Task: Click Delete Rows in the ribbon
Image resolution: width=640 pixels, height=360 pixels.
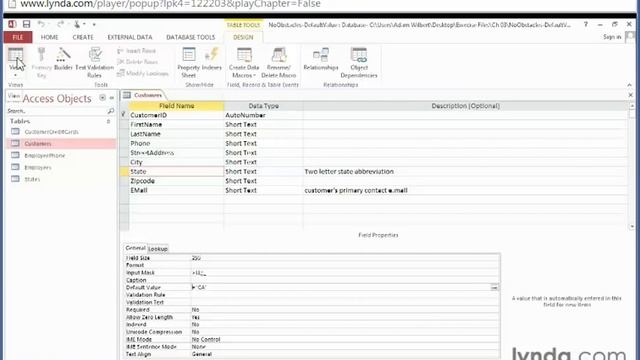Action: 138,62
